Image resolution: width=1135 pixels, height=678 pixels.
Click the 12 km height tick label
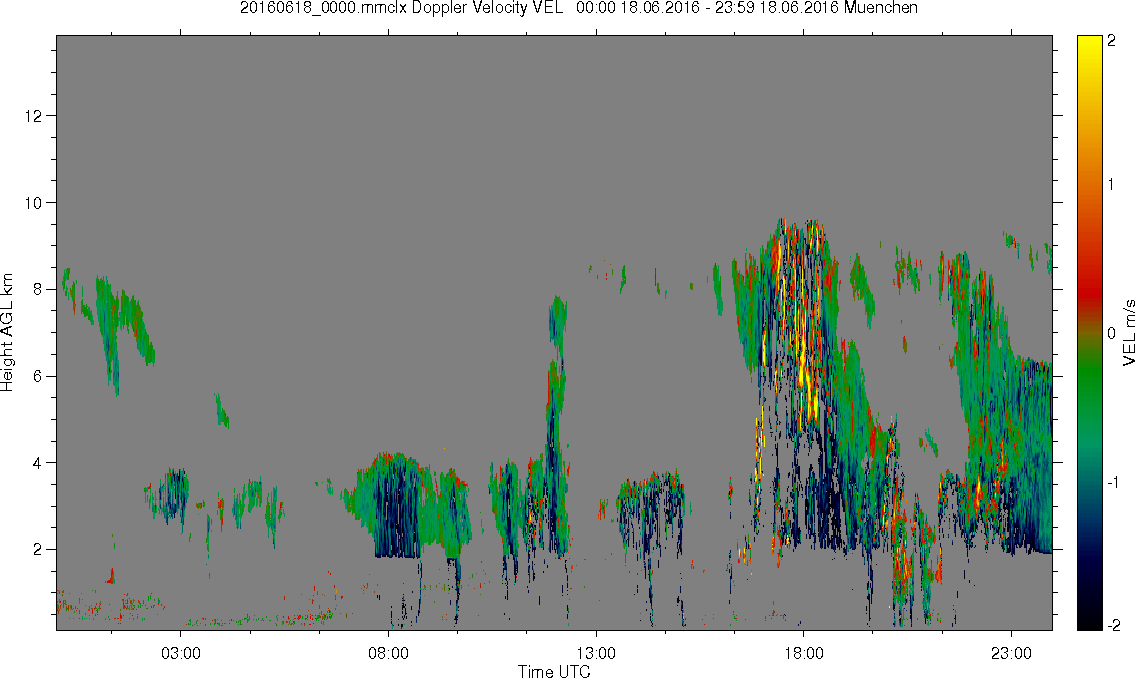[x=33, y=116]
